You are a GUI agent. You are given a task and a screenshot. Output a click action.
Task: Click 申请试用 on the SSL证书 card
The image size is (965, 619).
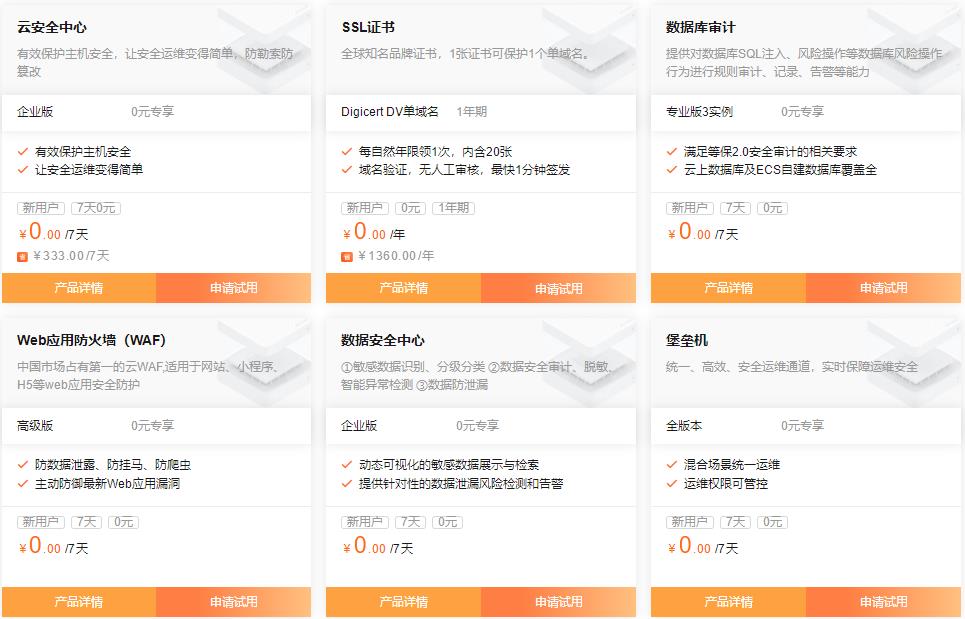click(x=557, y=288)
